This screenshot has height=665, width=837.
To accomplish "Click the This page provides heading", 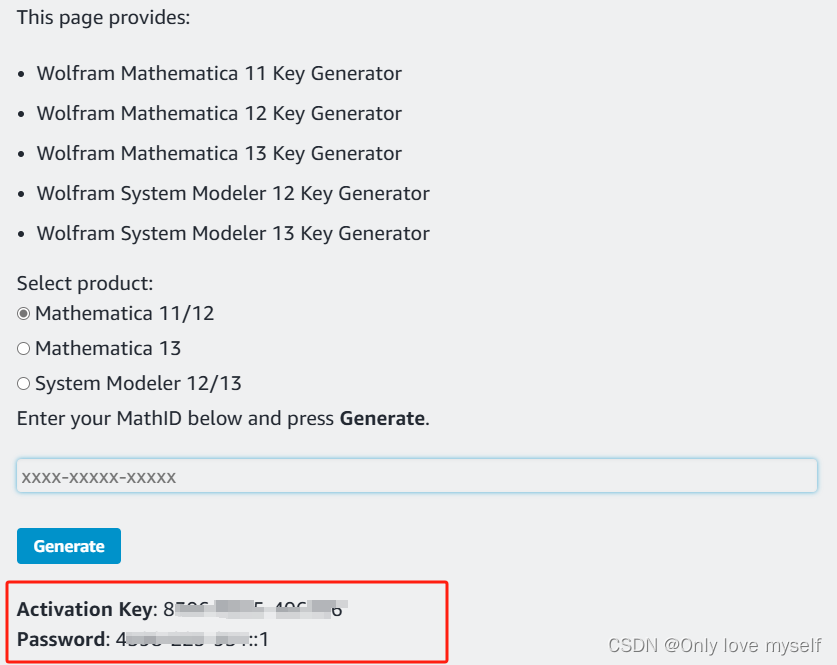I will (103, 17).
